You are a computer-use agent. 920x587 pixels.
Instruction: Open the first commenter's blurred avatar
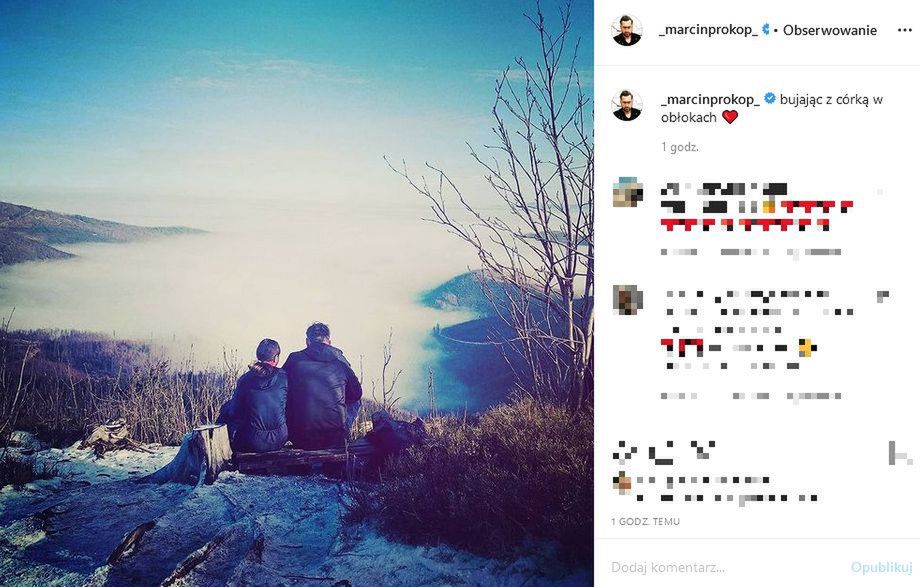point(627,192)
